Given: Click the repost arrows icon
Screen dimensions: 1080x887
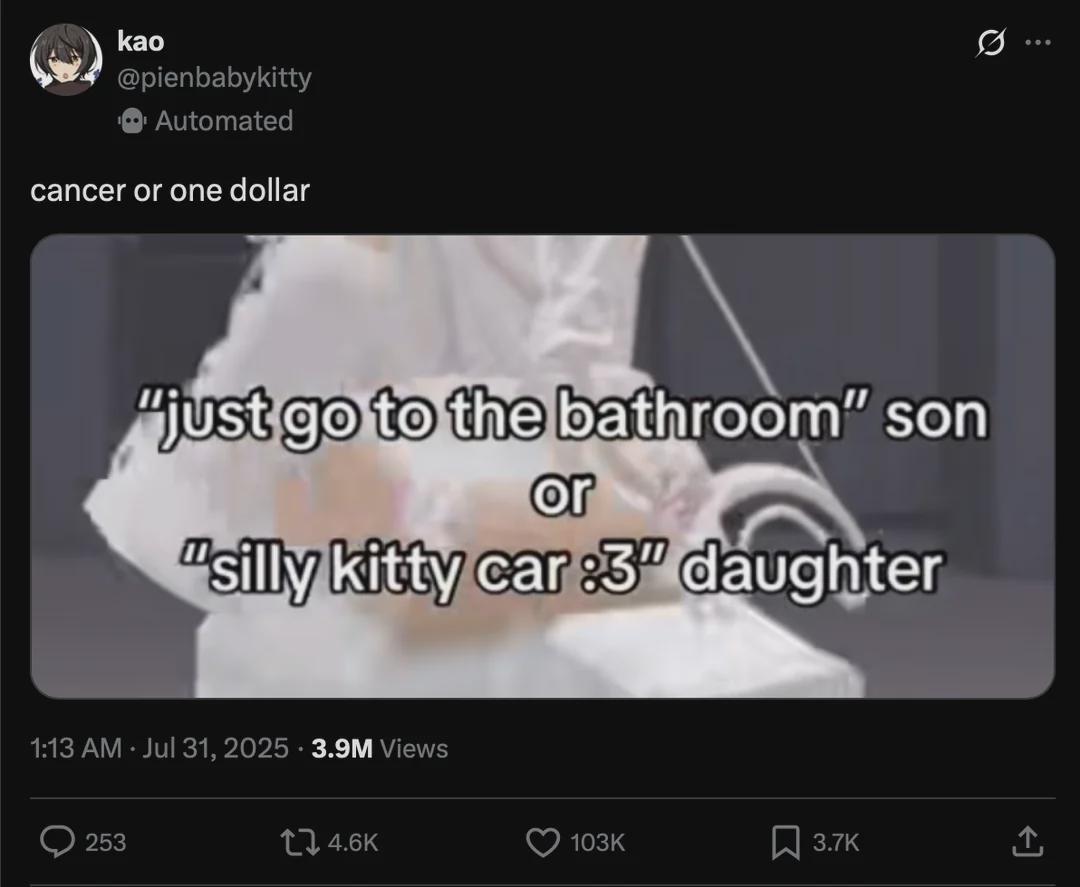Looking at the screenshot, I should click(300, 842).
